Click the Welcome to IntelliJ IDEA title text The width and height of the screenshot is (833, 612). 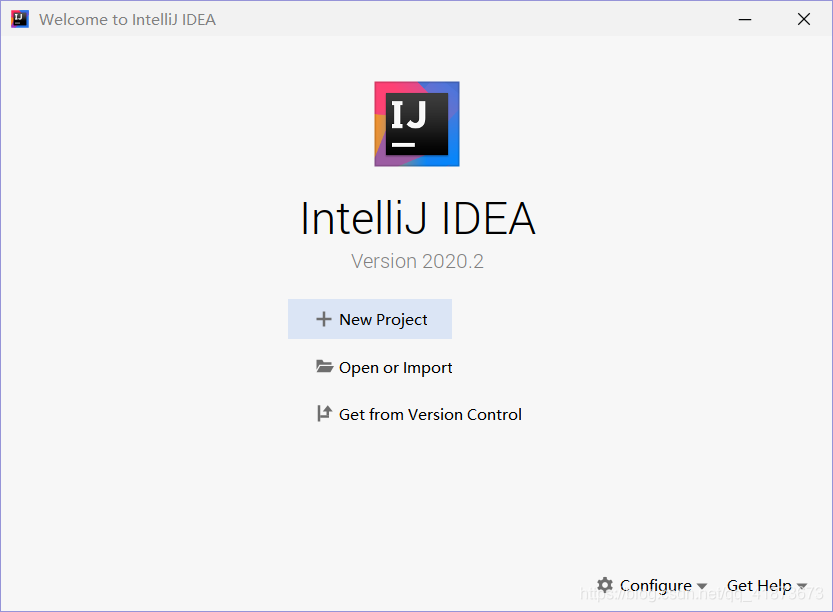point(128,20)
